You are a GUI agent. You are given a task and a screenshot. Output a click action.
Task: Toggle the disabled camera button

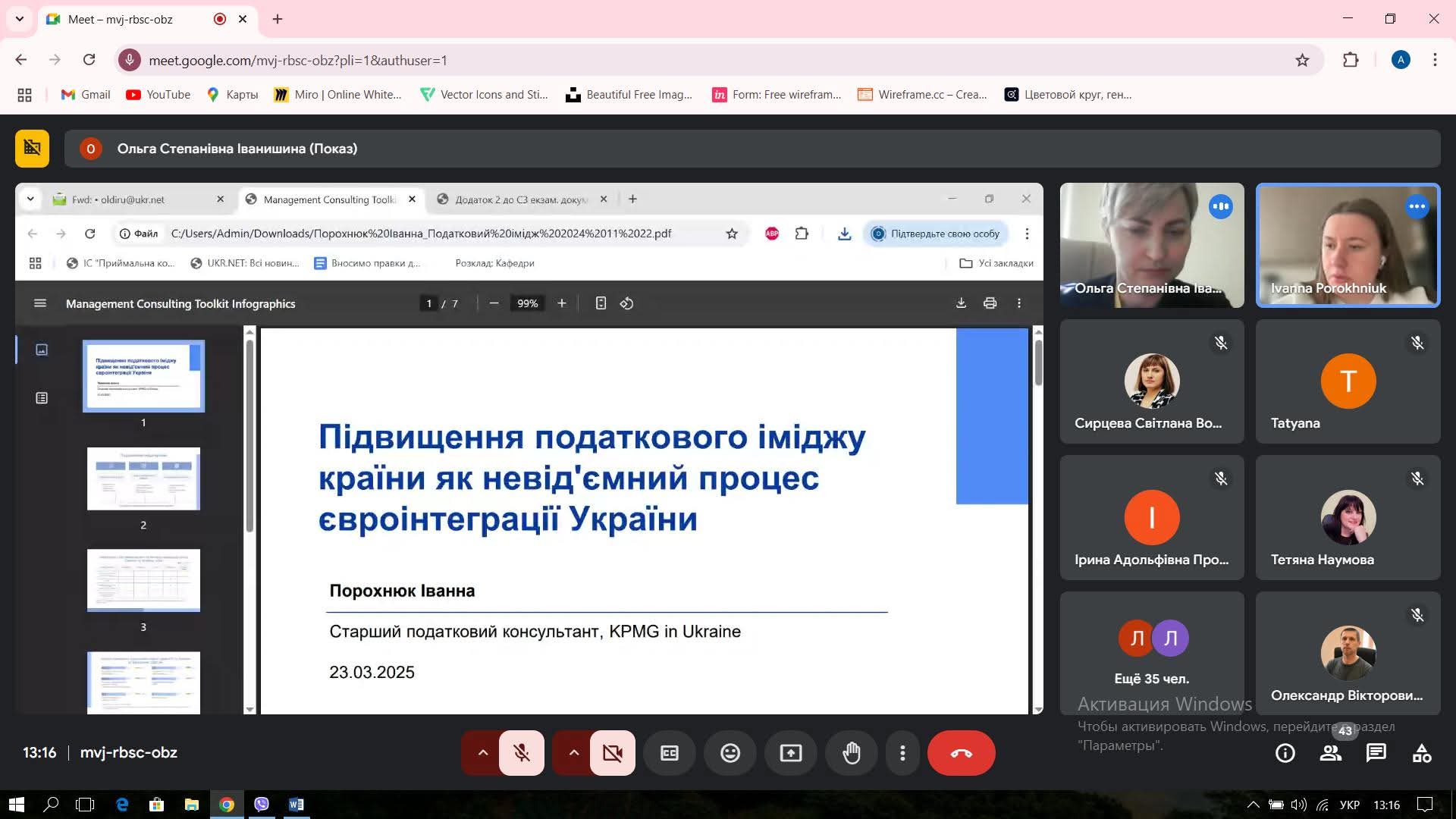click(x=613, y=753)
